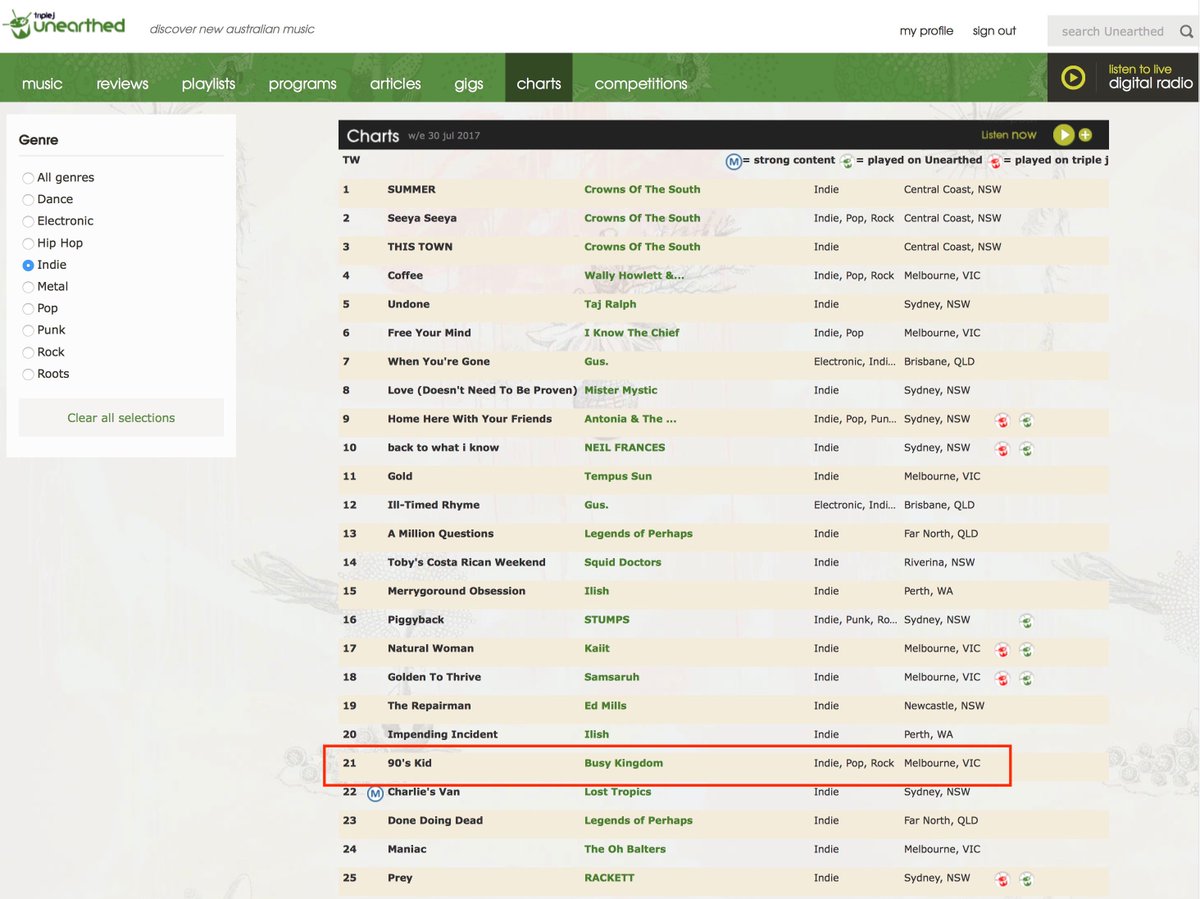
Task: Click green Unearthed icon in Golden To Thrive row
Action: 1026,678
